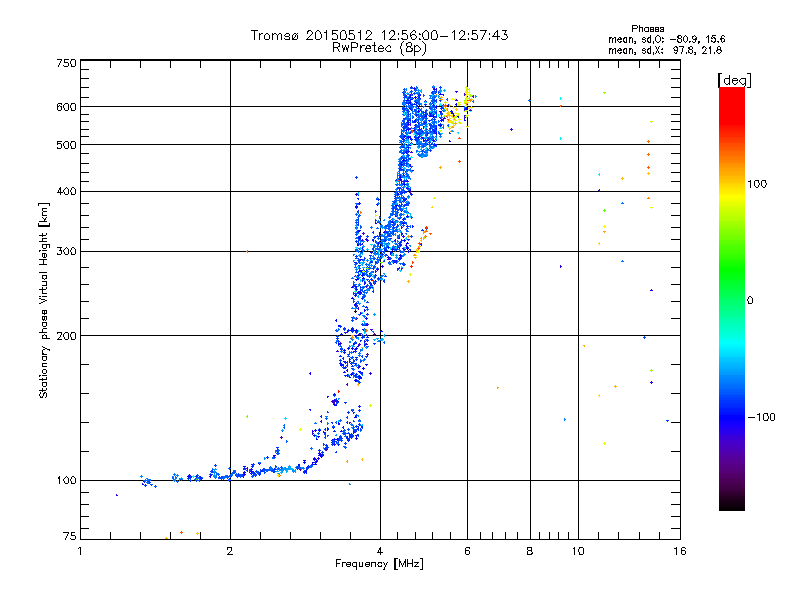
Task: Click the y-axis tick label "750"
Action: pos(66,63)
